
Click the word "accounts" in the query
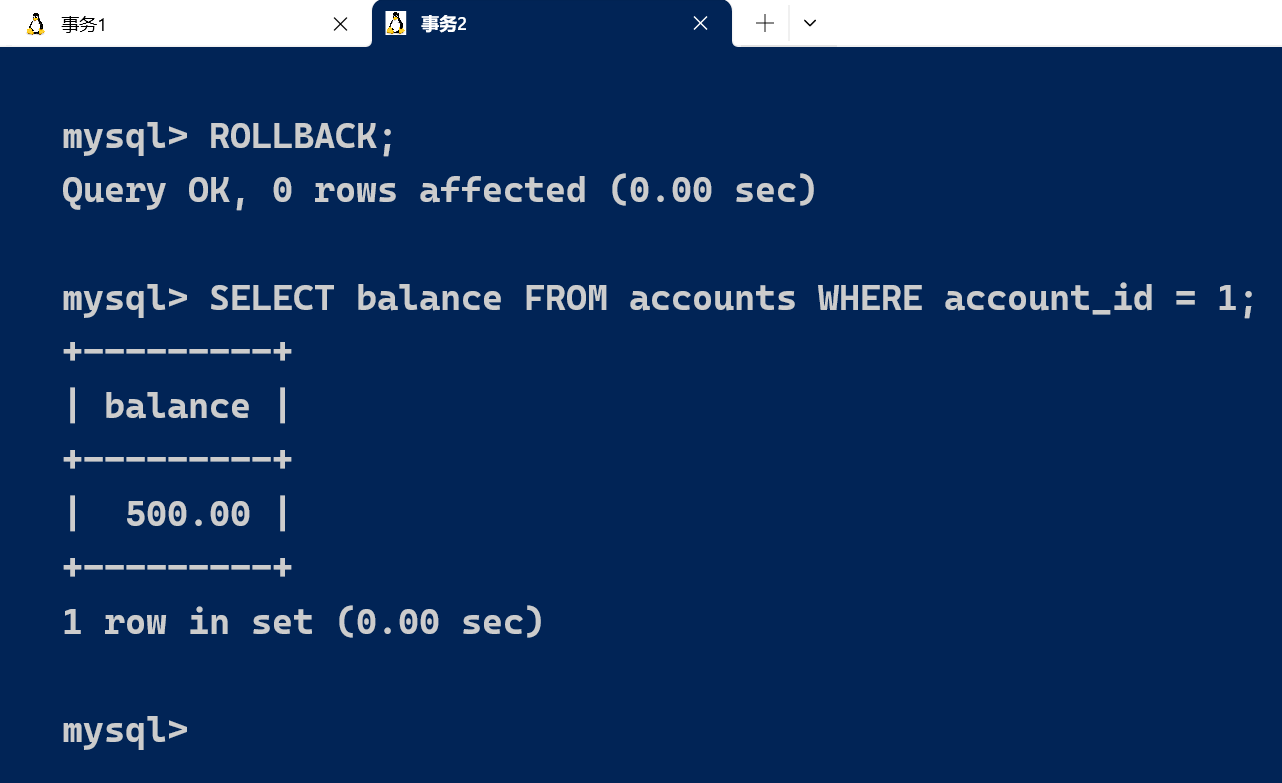tap(712, 298)
